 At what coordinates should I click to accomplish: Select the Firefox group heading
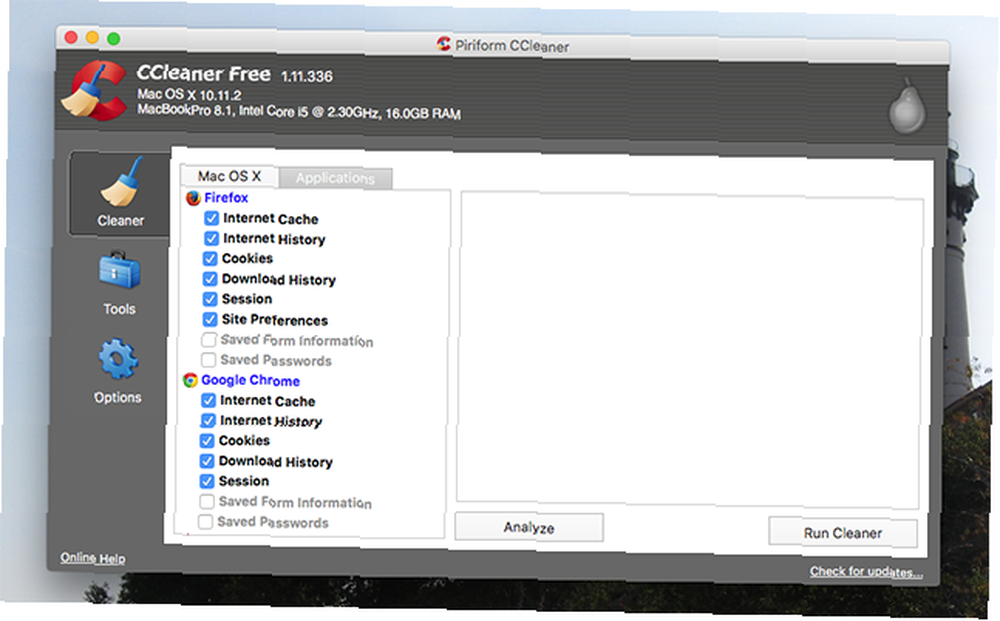pos(226,198)
